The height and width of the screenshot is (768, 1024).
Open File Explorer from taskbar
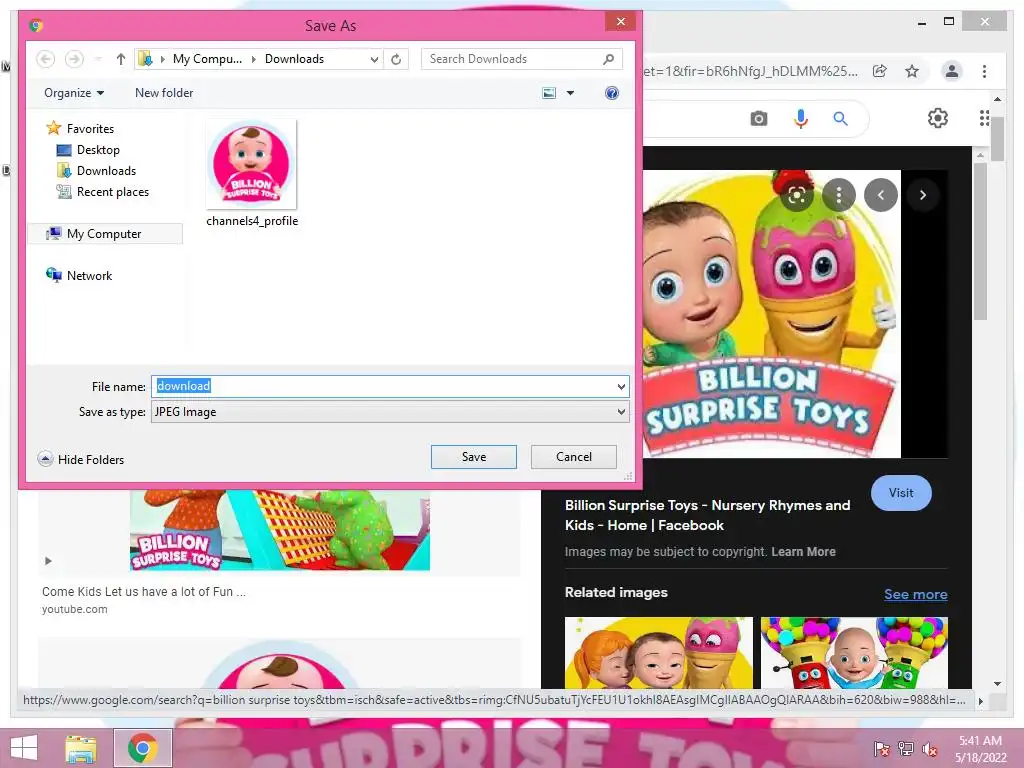[x=80, y=748]
